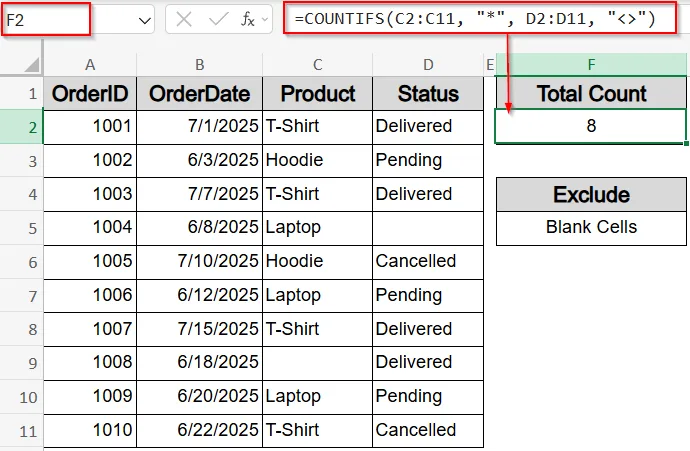Click the Blank Cells cell

[x=591, y=228]
